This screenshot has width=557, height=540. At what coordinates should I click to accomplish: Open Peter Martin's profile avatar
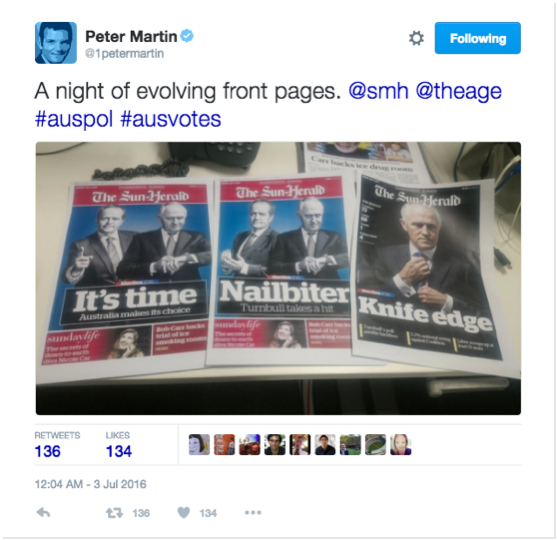point(56,43)
